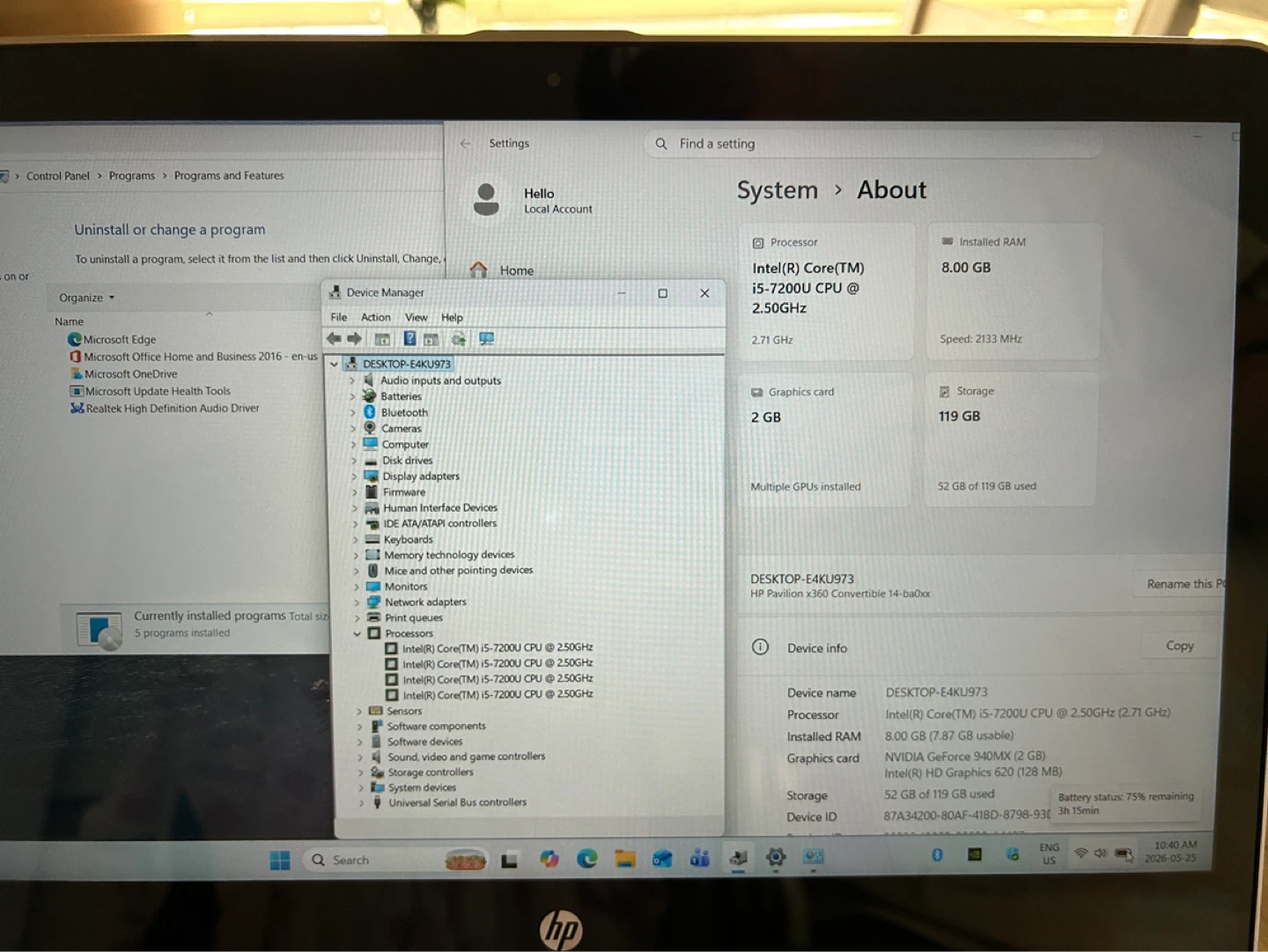Click the Find a setting search box

click(x=874, y=144)
